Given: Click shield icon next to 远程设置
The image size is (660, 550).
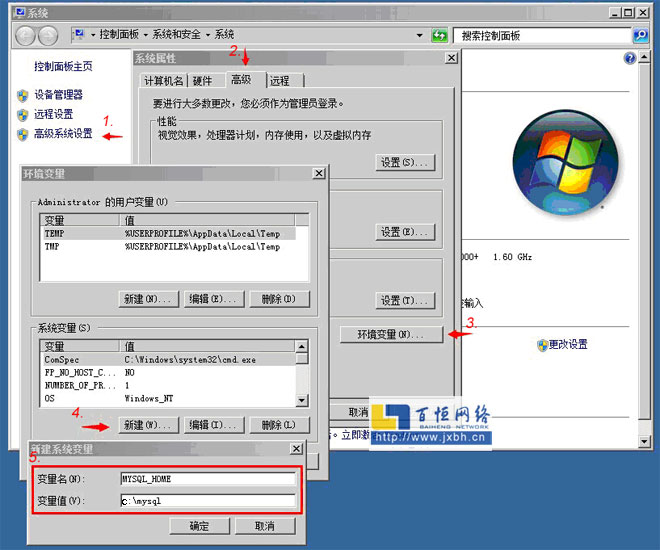Looking at the screenshot, I should tap(22, 115).
